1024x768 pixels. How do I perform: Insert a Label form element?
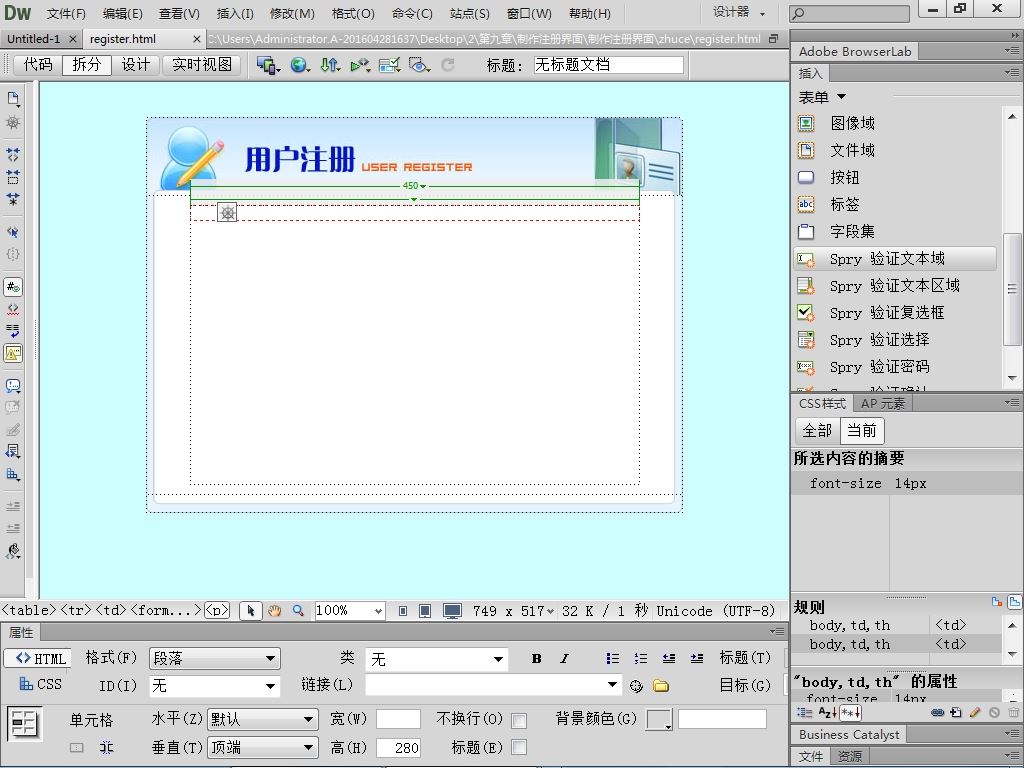(844, 204)
